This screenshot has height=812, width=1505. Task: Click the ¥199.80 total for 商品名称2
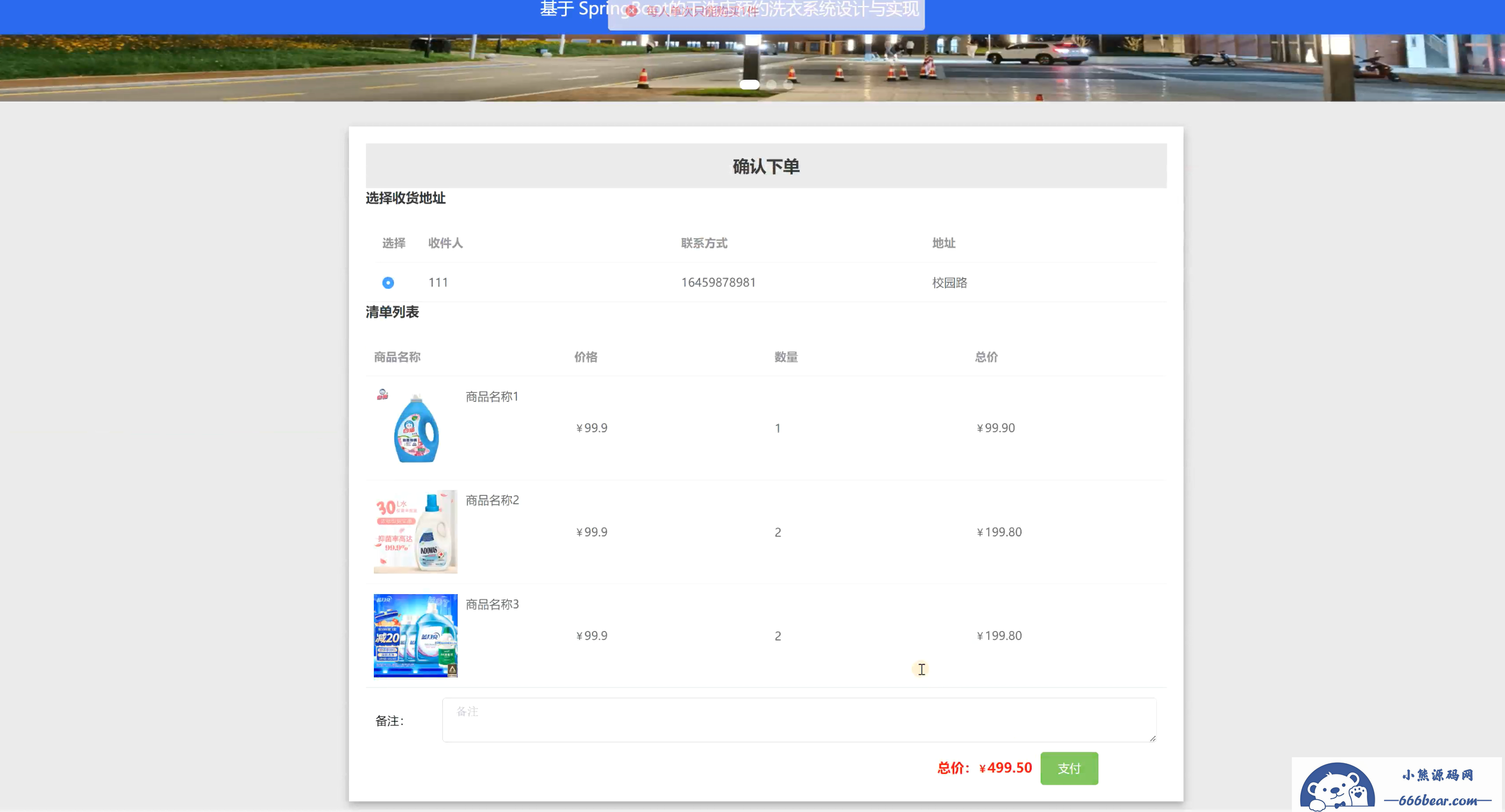[x=999, y=532]
